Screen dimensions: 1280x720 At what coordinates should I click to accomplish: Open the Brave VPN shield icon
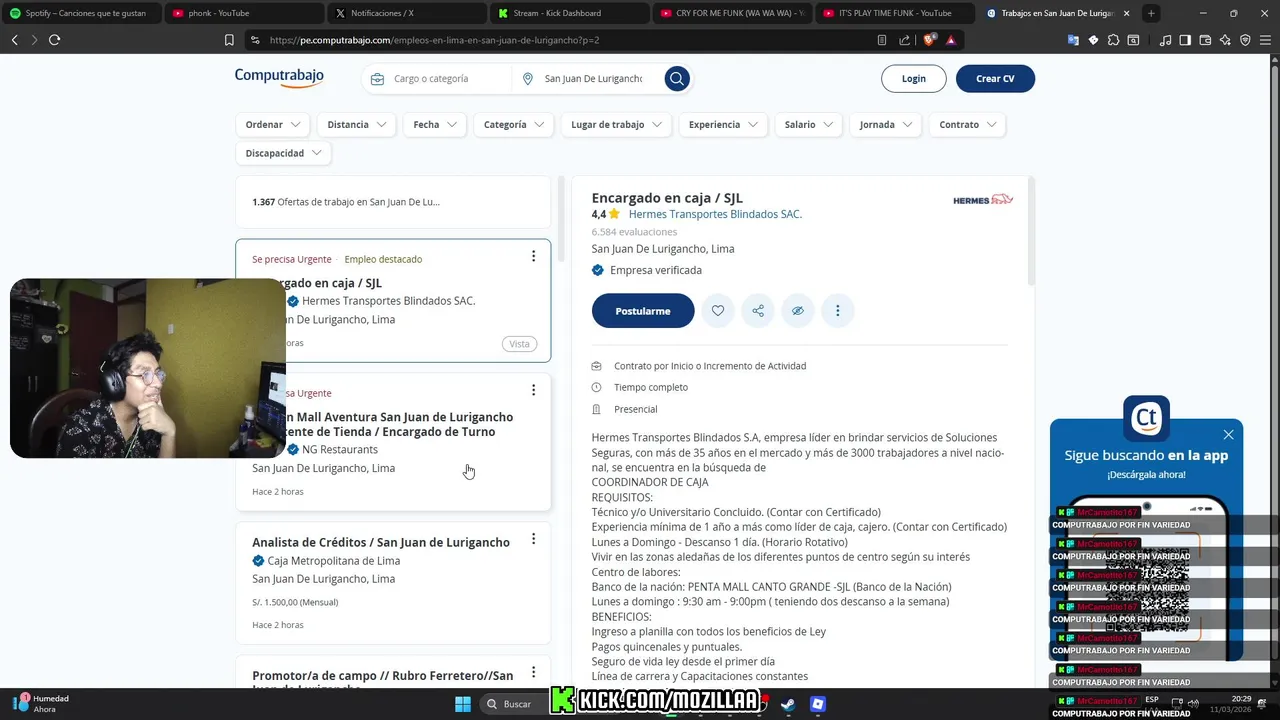point(1245,40)
